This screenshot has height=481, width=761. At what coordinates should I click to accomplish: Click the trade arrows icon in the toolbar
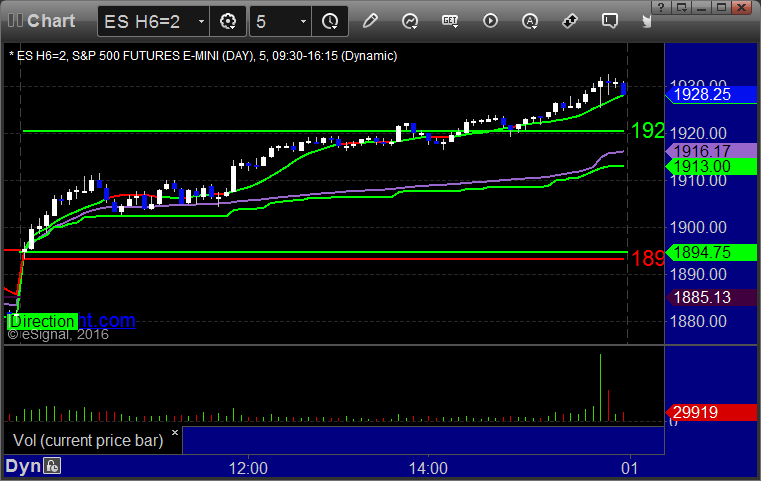point(570,21)
